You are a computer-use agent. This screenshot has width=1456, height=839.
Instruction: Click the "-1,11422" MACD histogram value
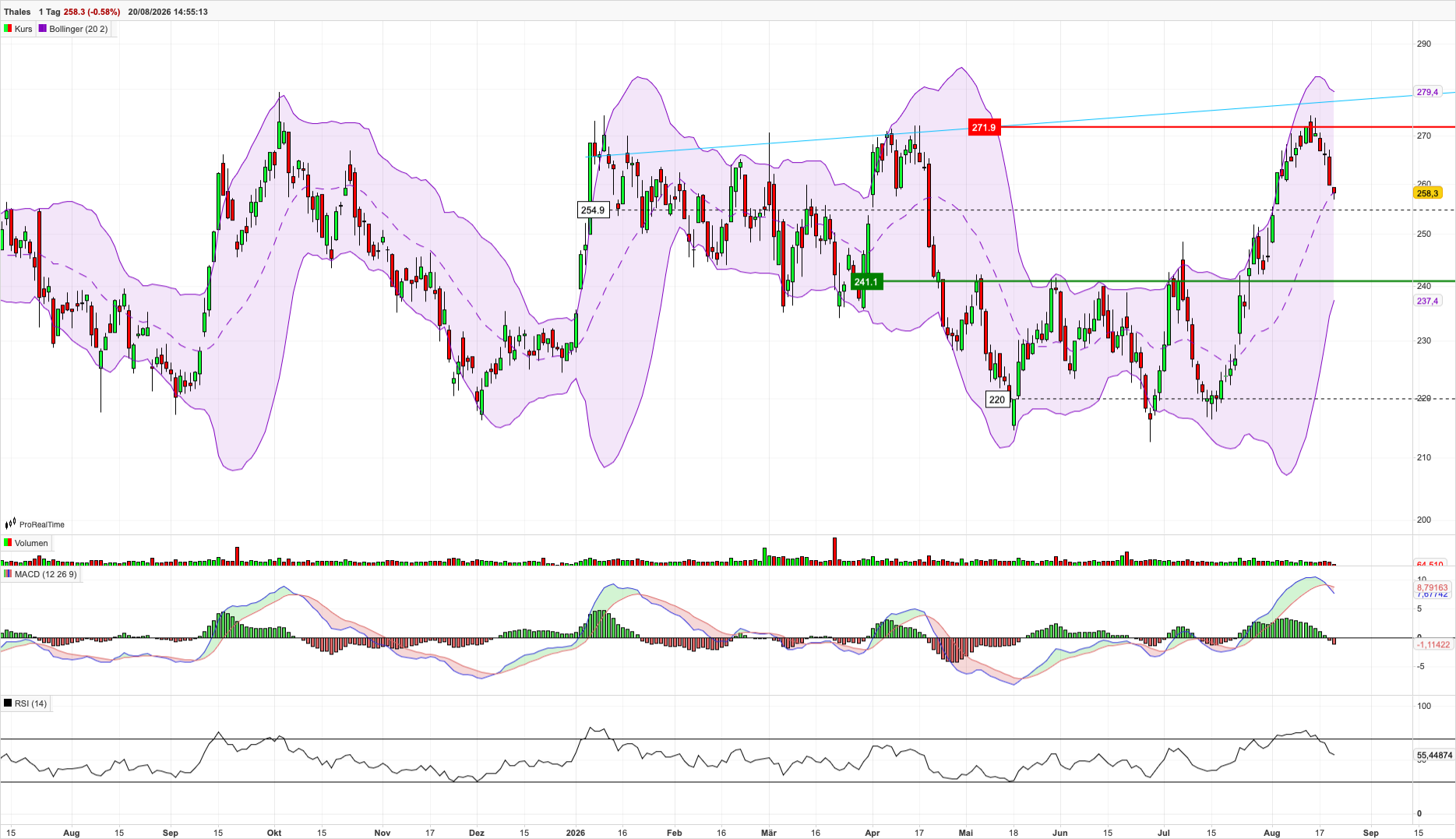(x=1433, y=644)
